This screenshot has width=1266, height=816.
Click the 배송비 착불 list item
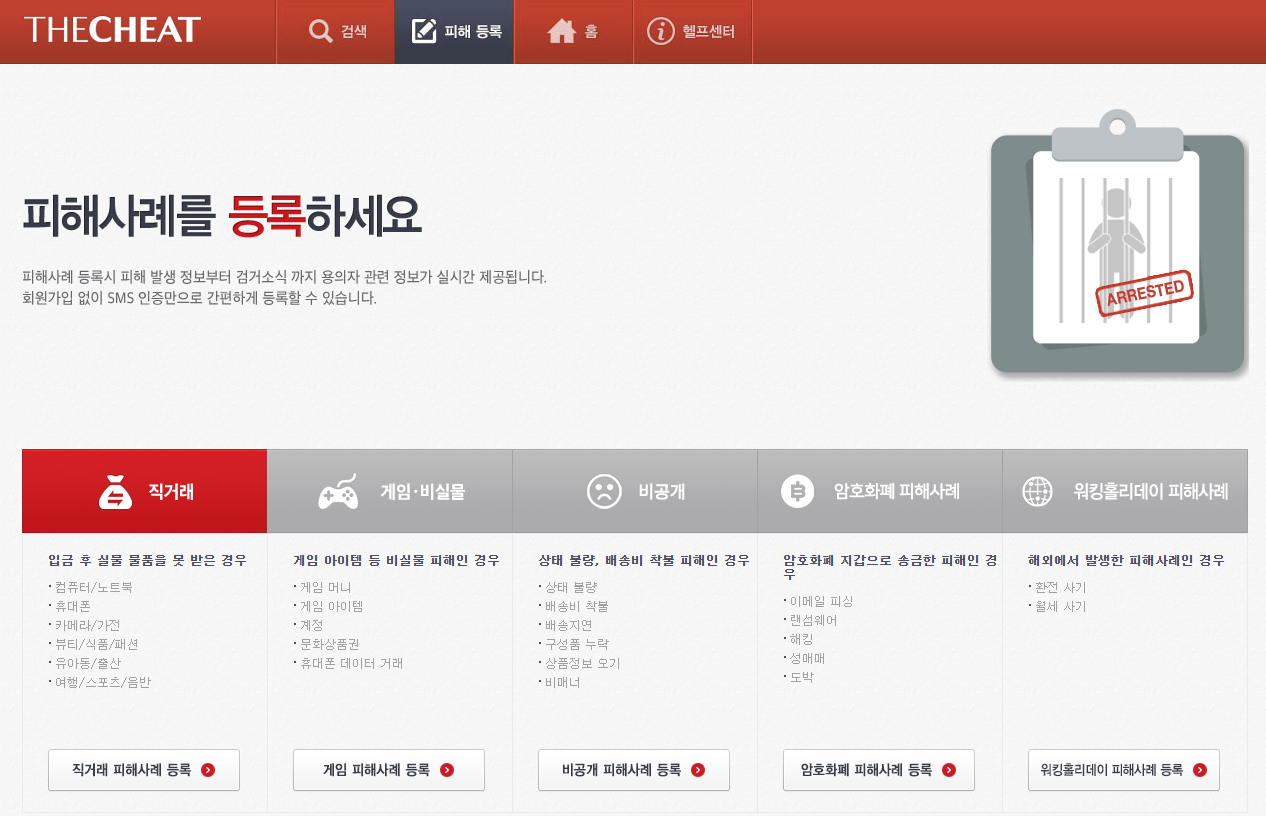(576, 606)
